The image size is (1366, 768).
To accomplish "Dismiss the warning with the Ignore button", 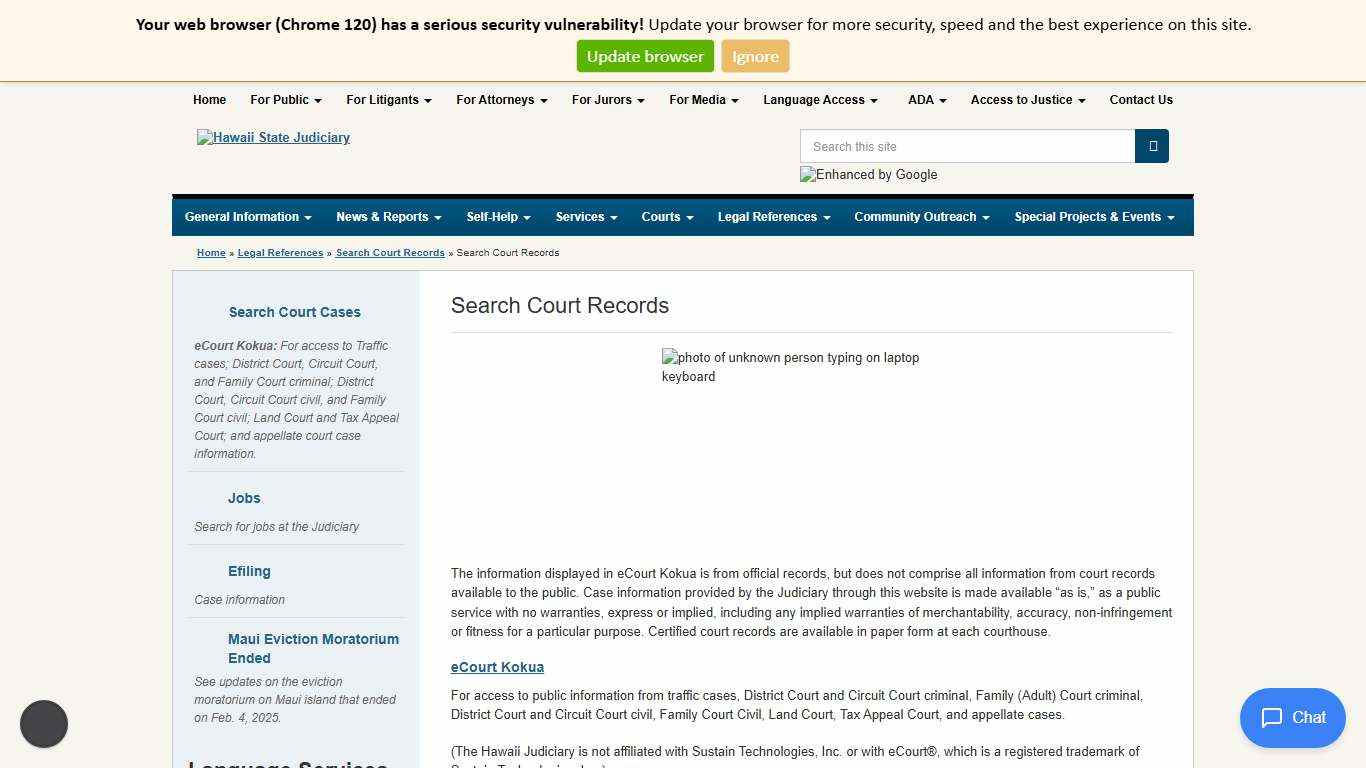I will coord(755,56).
